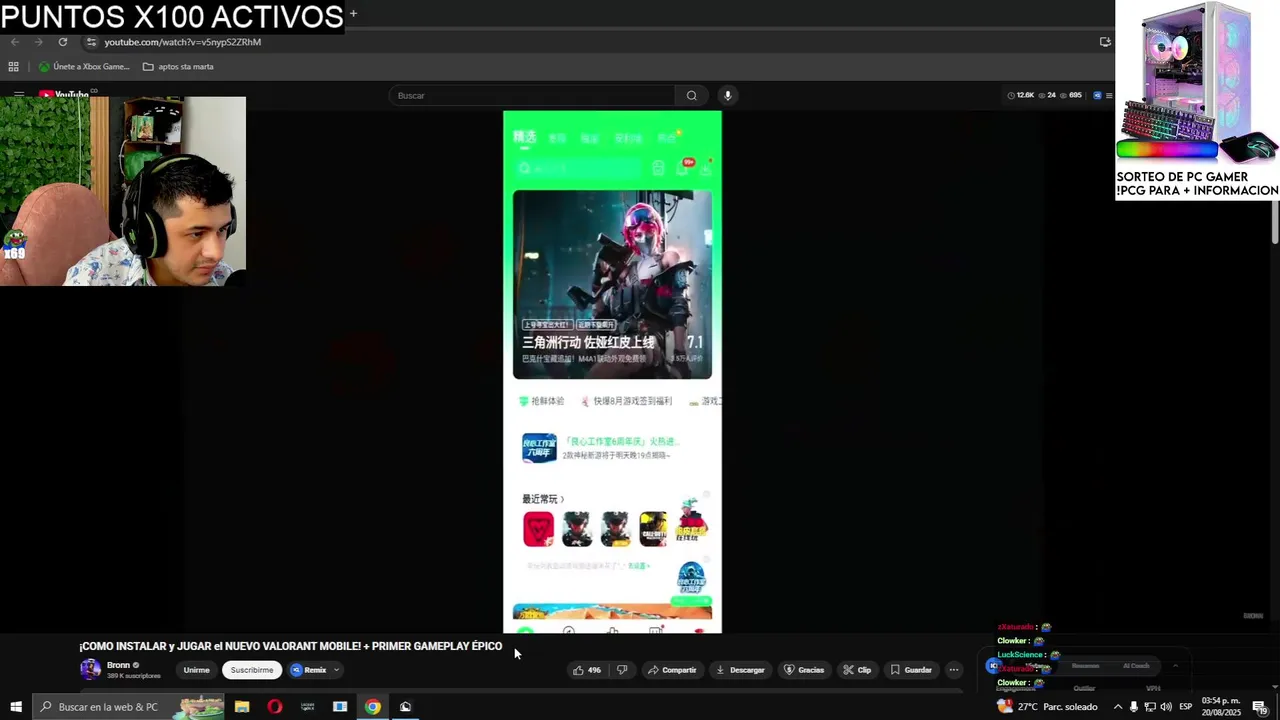Open the Bronn channel name link

(x=118, y=665)
